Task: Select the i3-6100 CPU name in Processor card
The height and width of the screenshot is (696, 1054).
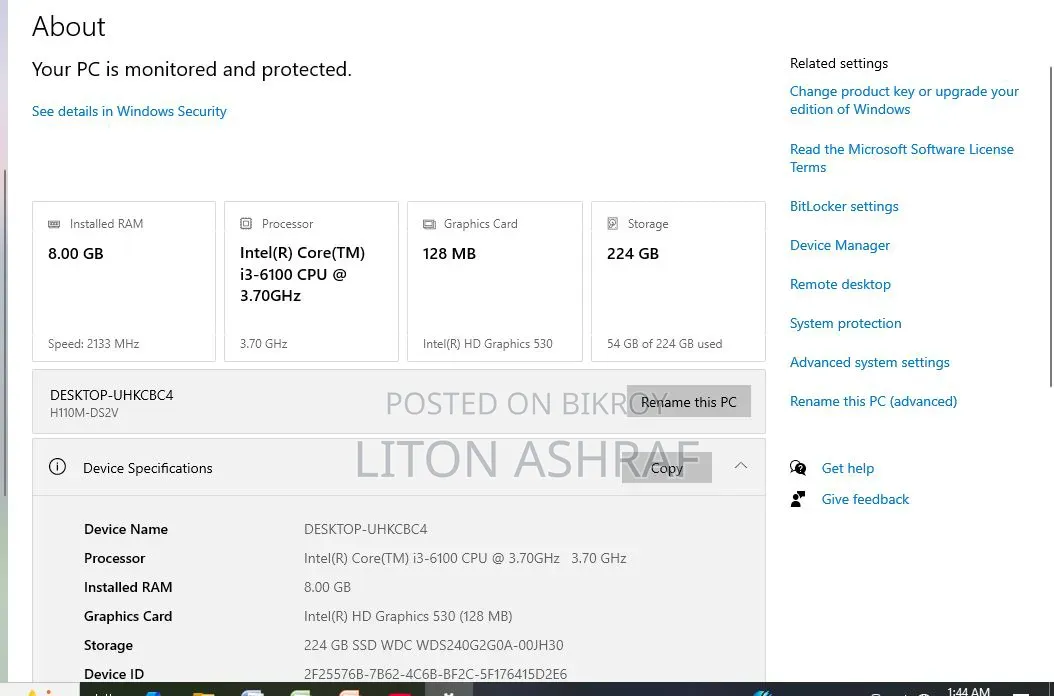Action: tap(302, 274)
